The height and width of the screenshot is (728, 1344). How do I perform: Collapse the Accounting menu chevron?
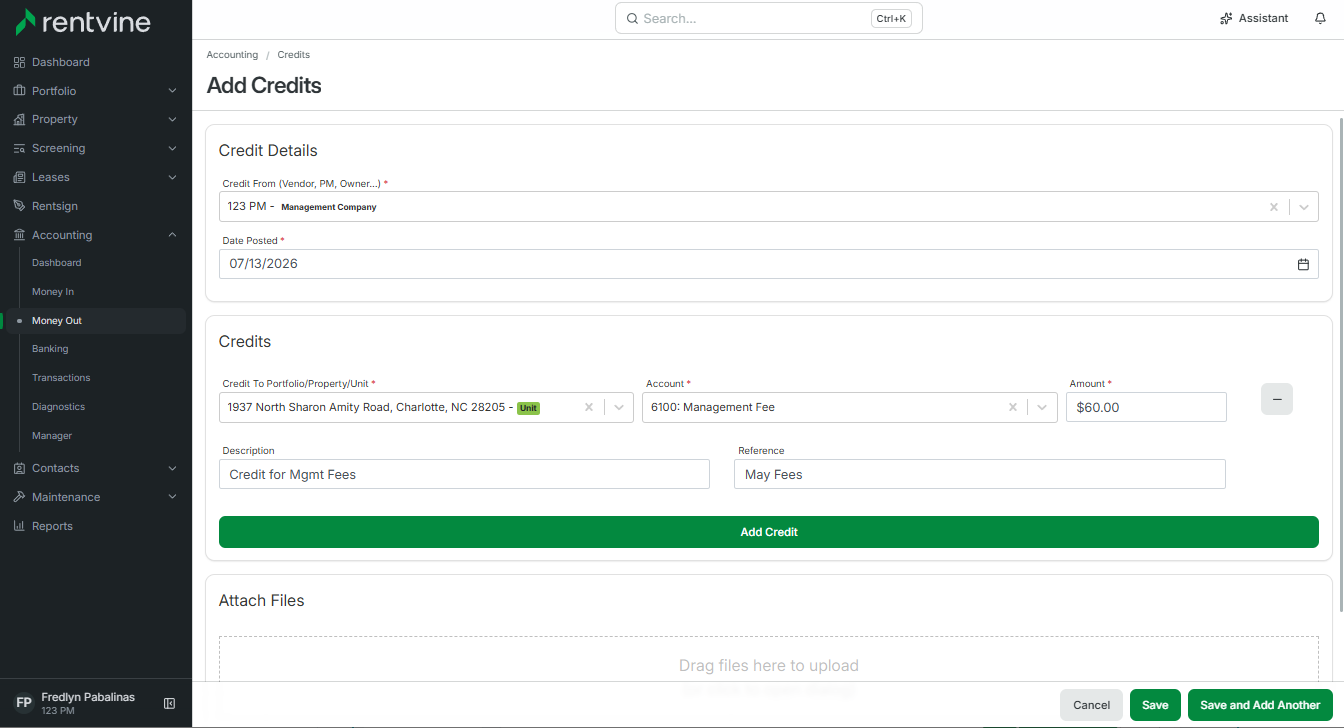[x=172, y=235]
